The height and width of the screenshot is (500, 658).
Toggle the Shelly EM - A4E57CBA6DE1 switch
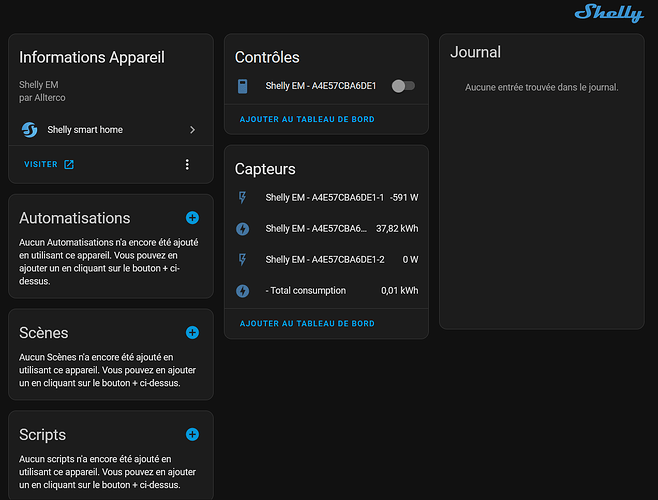pyautogui.click(x=403, y=86)
